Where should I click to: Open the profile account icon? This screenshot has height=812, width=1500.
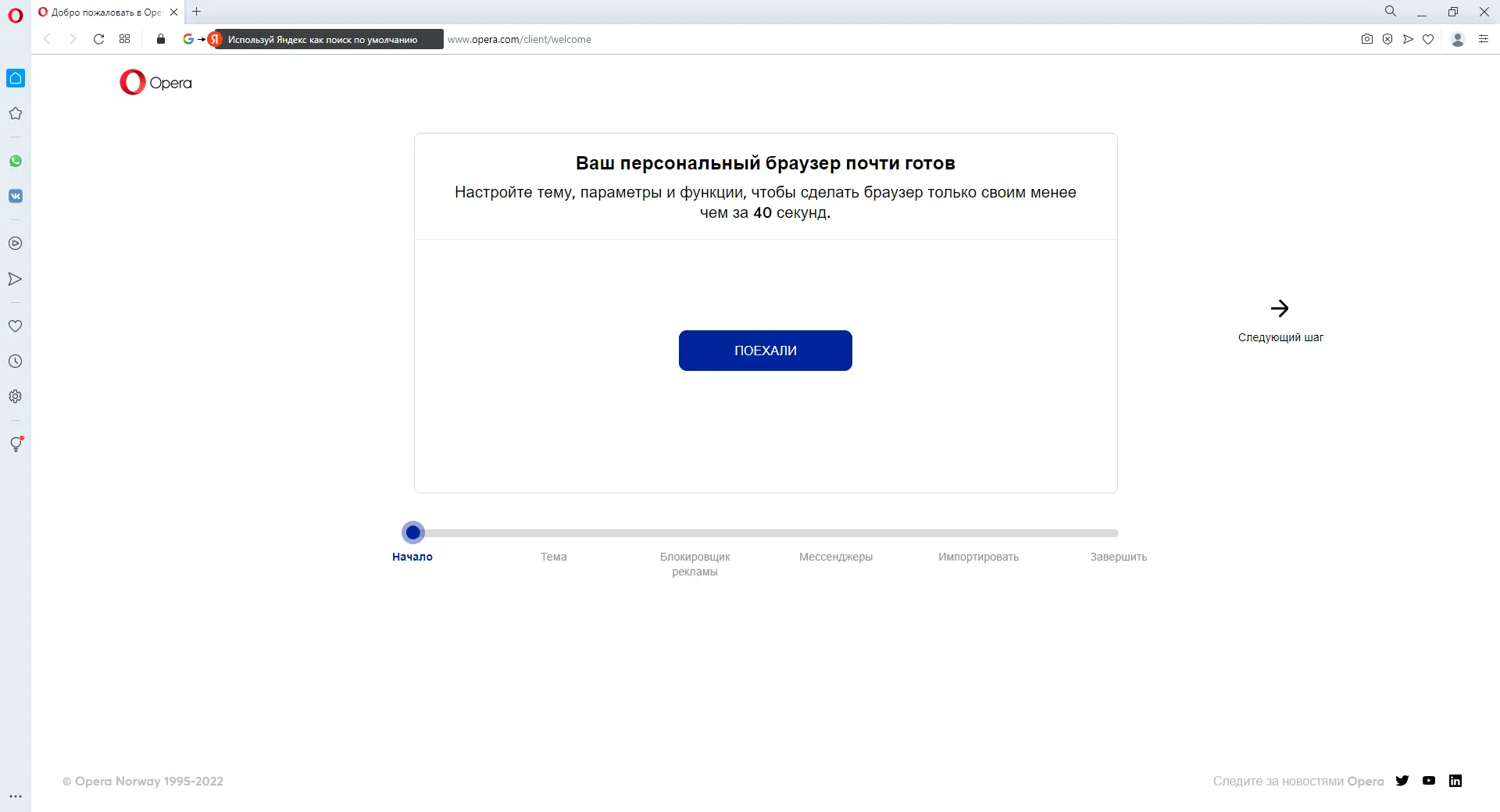pyautogui.click(x=1458, y=39)
